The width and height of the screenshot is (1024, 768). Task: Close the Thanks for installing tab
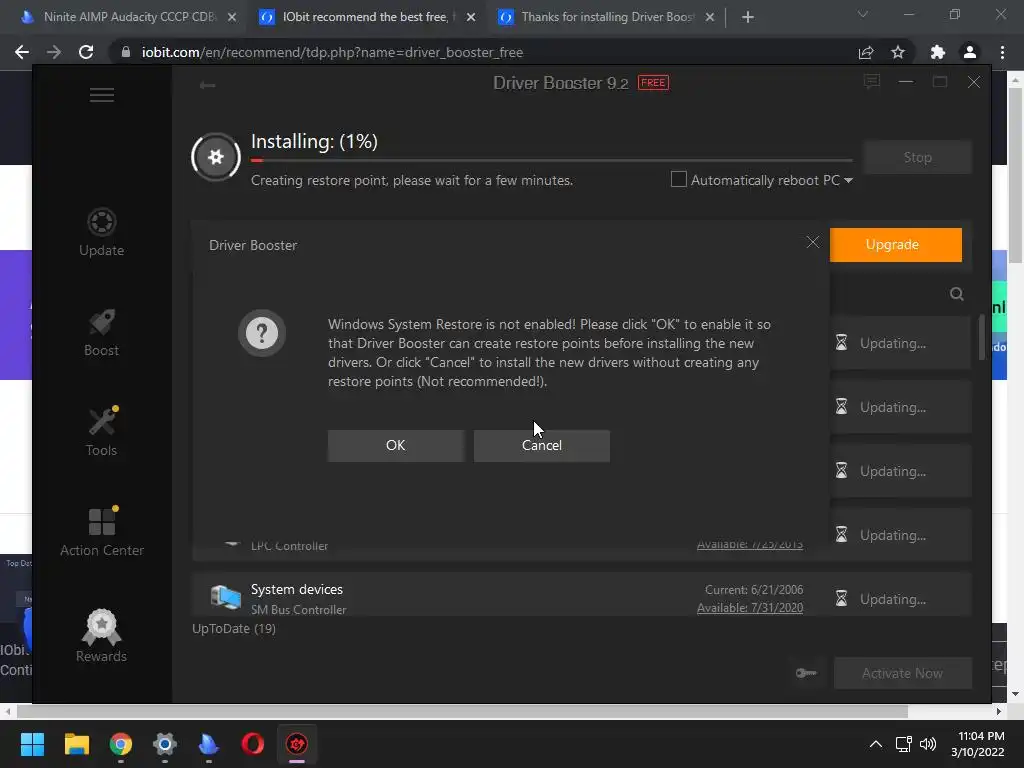pos(710,18)
